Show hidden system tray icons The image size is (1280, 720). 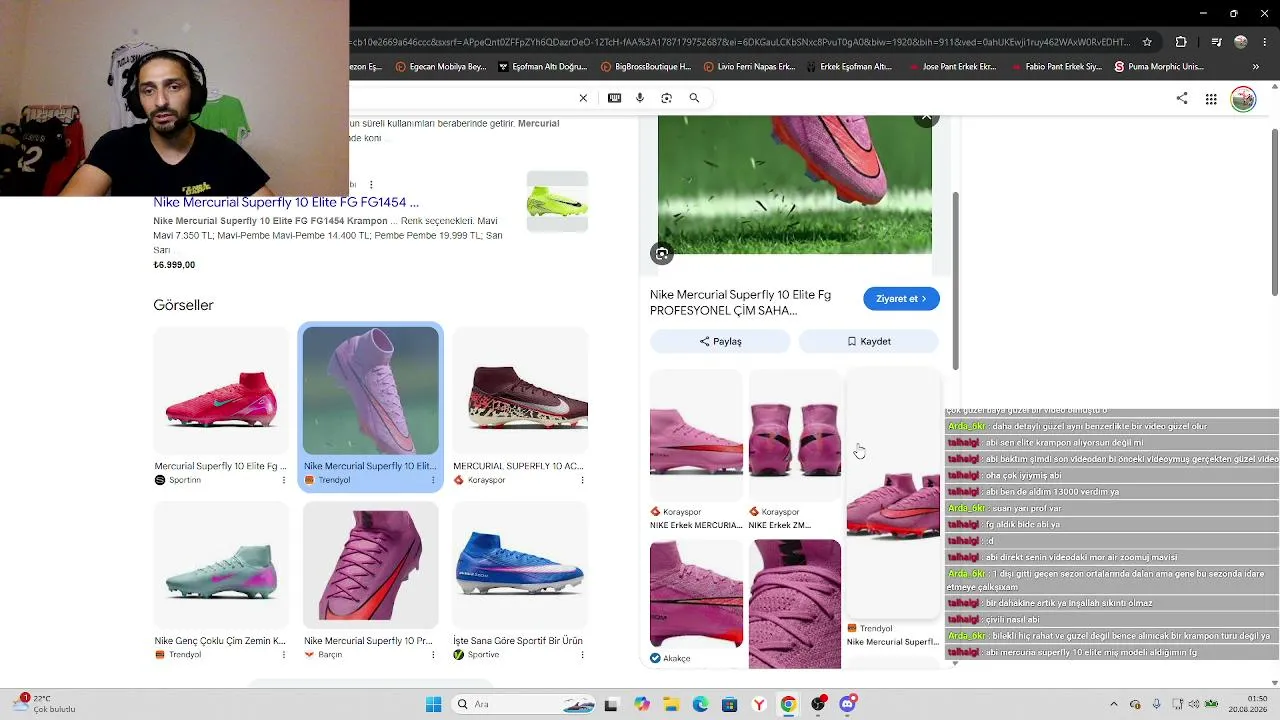[1114, 704]
